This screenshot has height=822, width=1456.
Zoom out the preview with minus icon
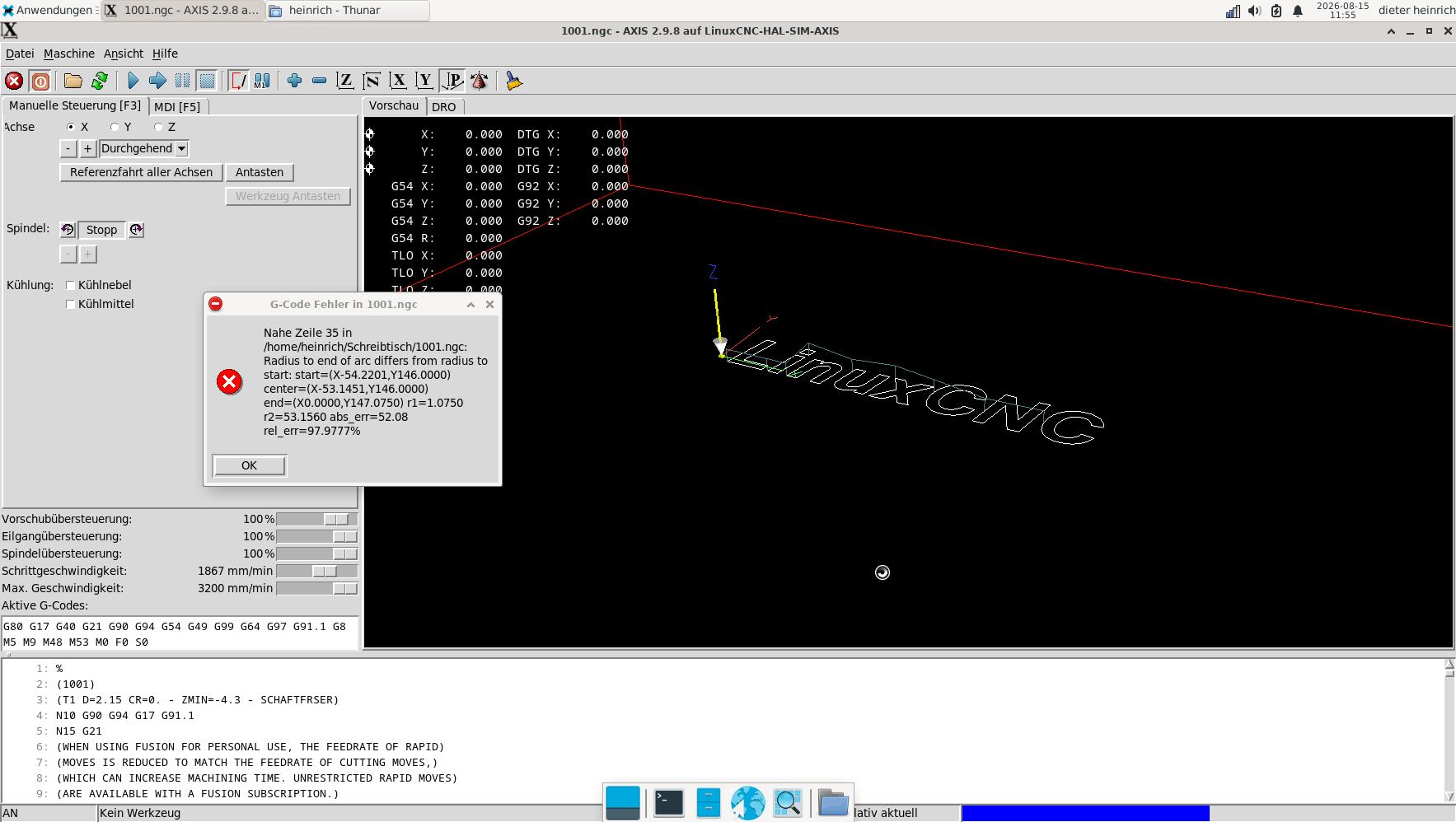319,81
